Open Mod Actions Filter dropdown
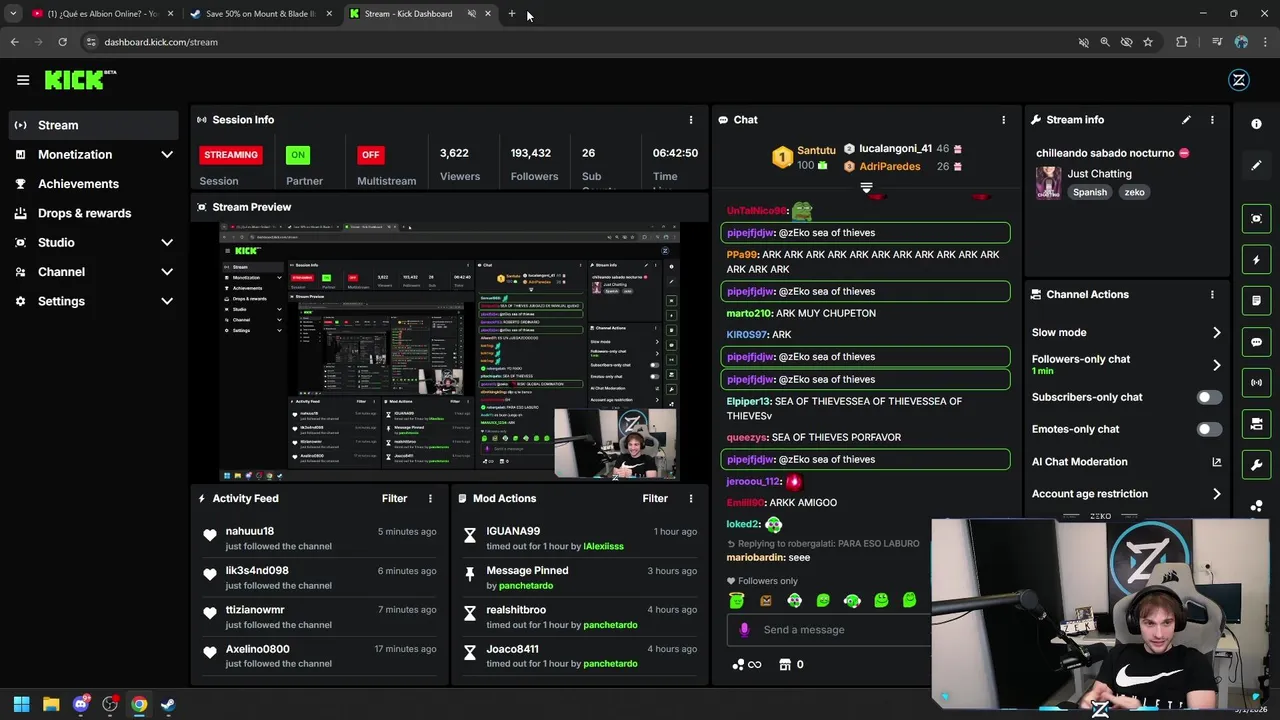1280x720 pixels. pyautogui.click(x=655, y=498)
